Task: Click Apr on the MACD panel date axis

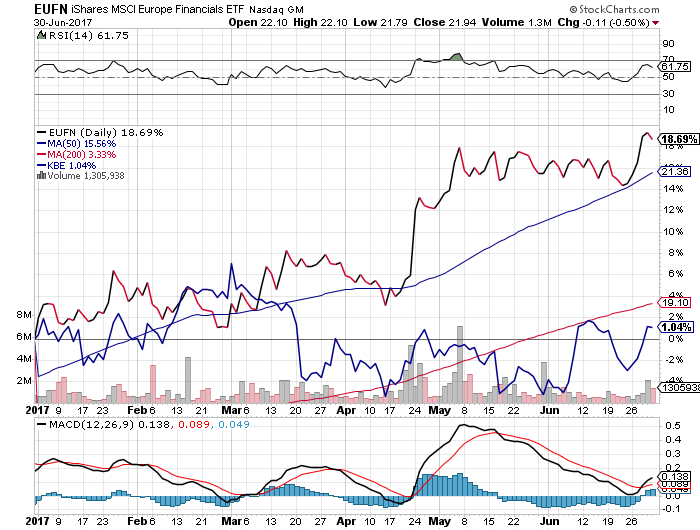Action: pyautogui.click(x=346, y=521)
